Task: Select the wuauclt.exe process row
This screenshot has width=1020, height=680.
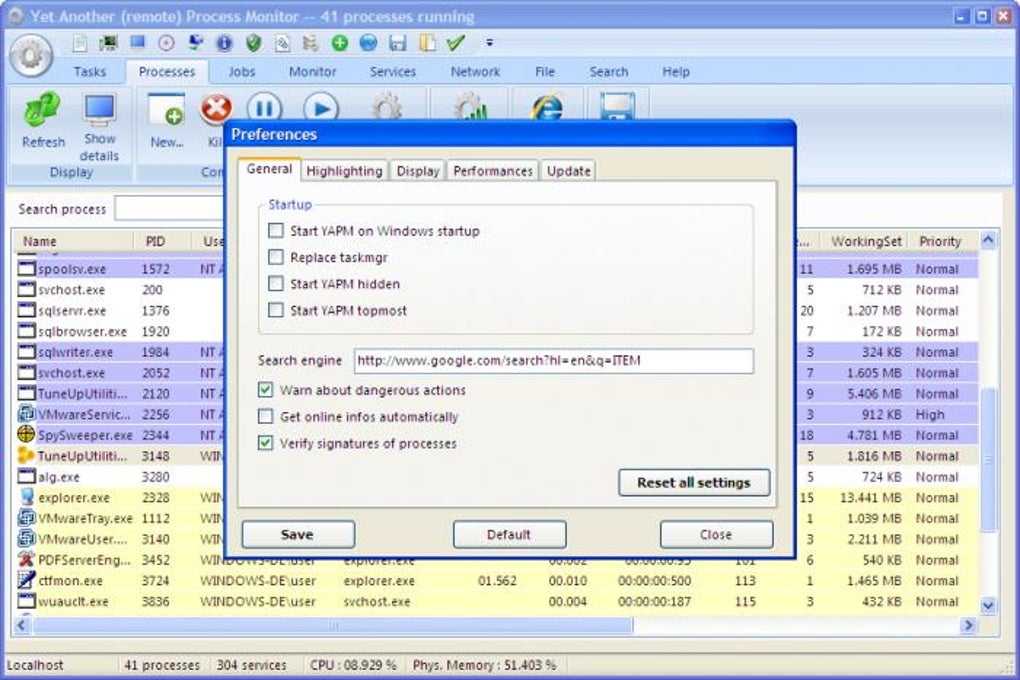Action: pos(496,601)
